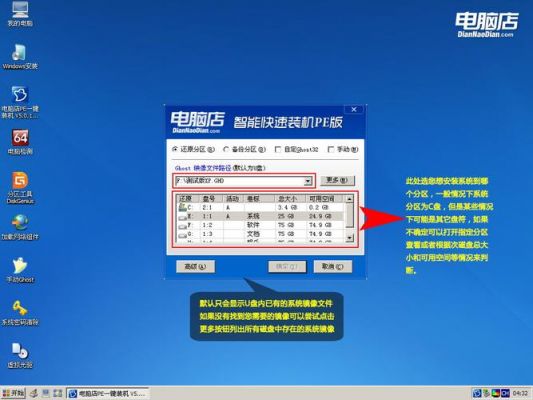Click the C: drive icon in list

182,207
